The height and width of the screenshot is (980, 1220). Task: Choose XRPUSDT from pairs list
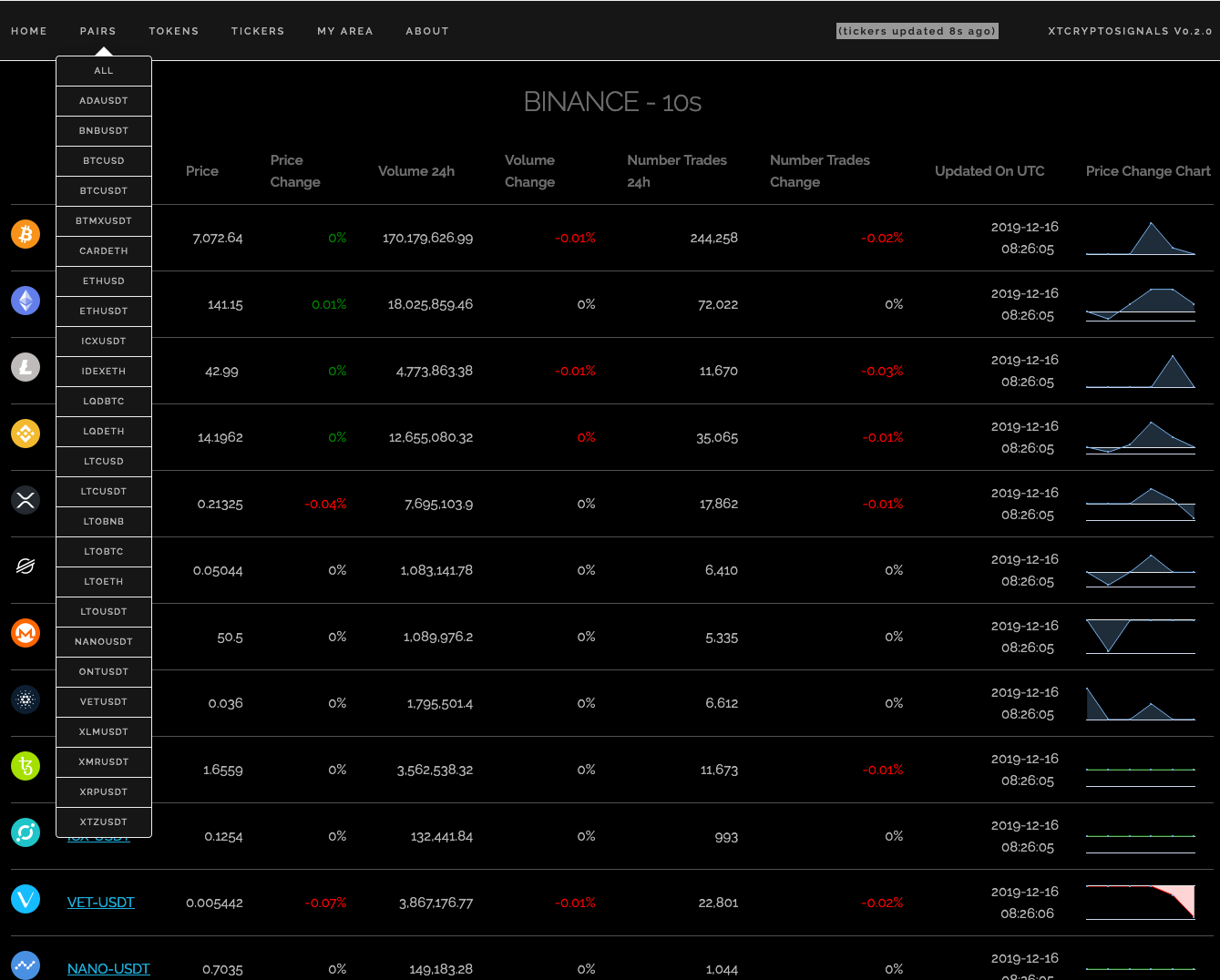pos(104,792)
